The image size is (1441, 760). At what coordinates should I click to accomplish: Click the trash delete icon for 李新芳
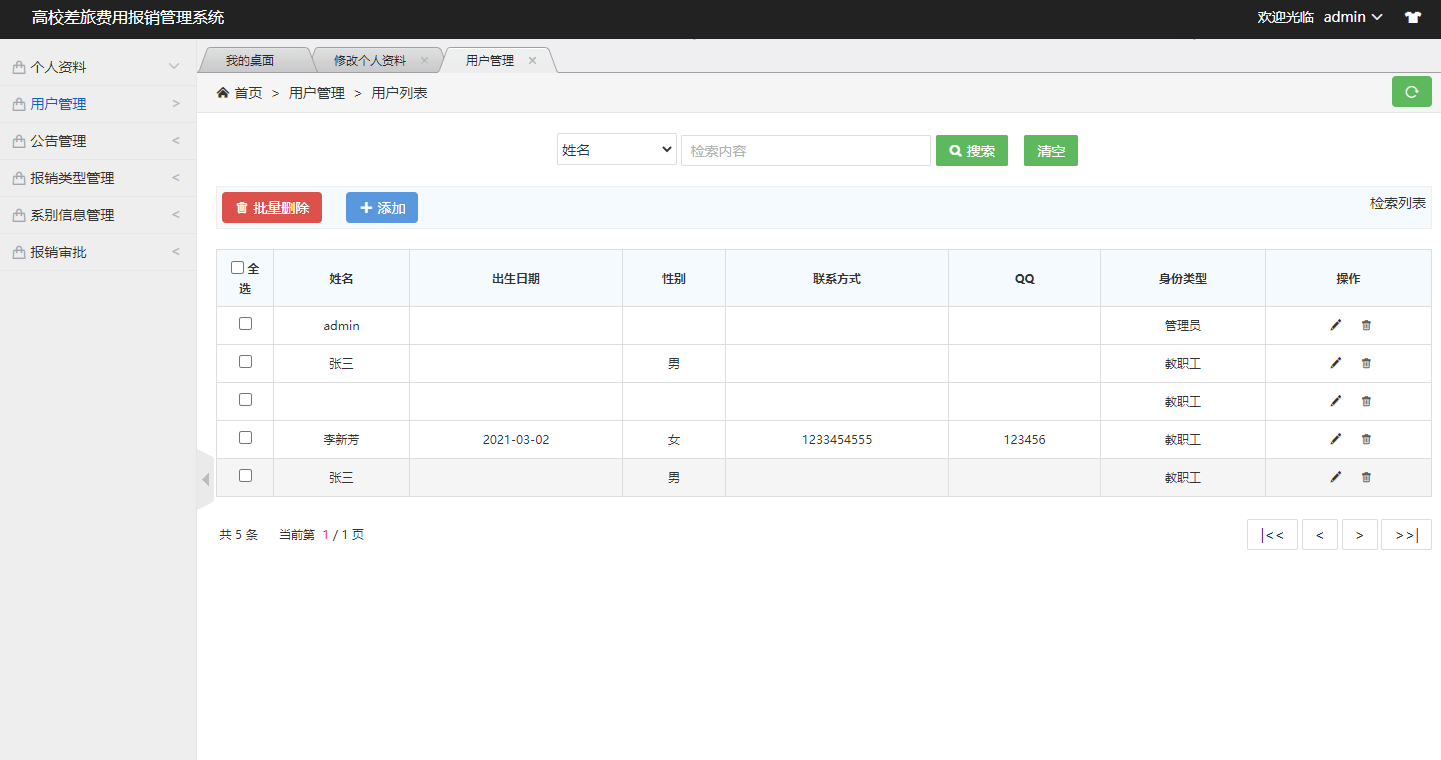click(1366, 439)
